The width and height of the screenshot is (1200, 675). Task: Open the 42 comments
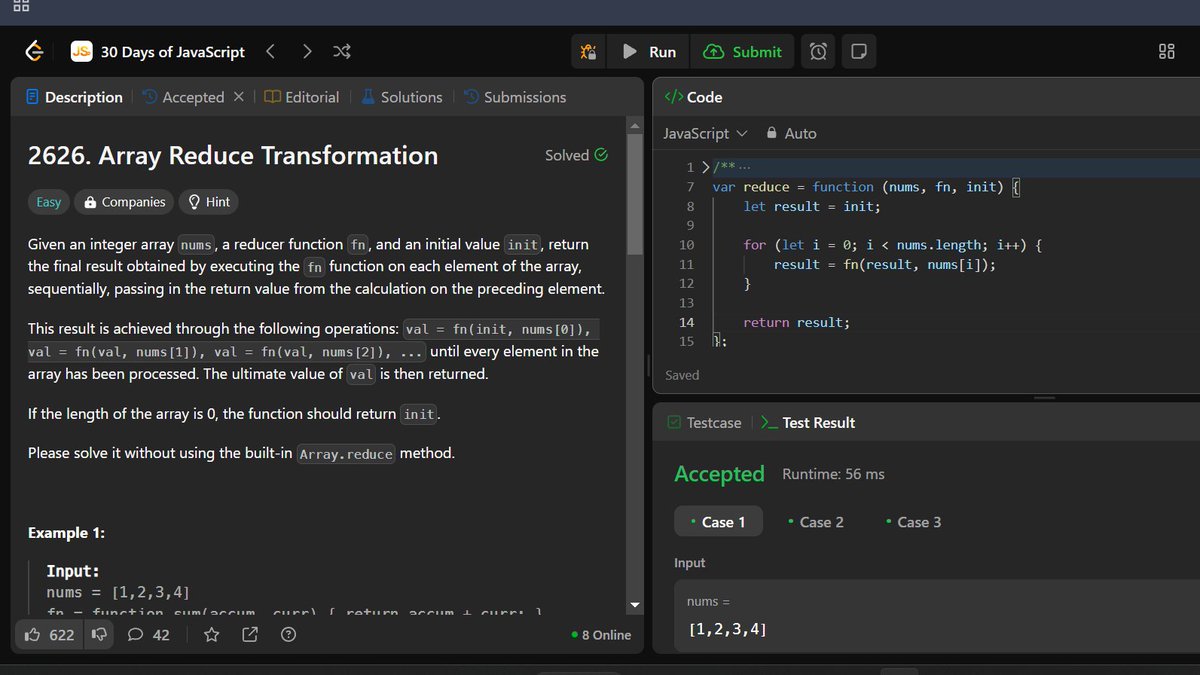149,635
